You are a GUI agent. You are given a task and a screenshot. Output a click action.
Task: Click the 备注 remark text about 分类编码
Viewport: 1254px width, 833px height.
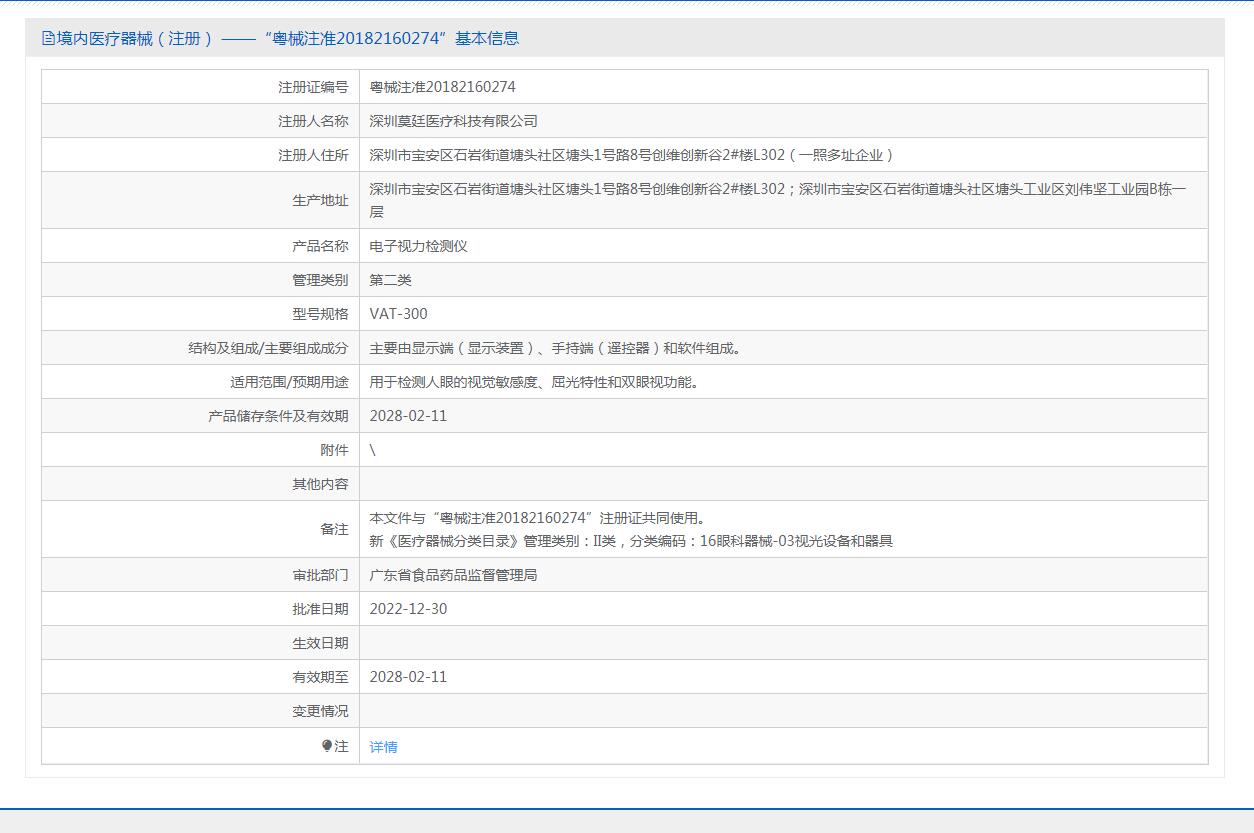[x=630, y=541]
